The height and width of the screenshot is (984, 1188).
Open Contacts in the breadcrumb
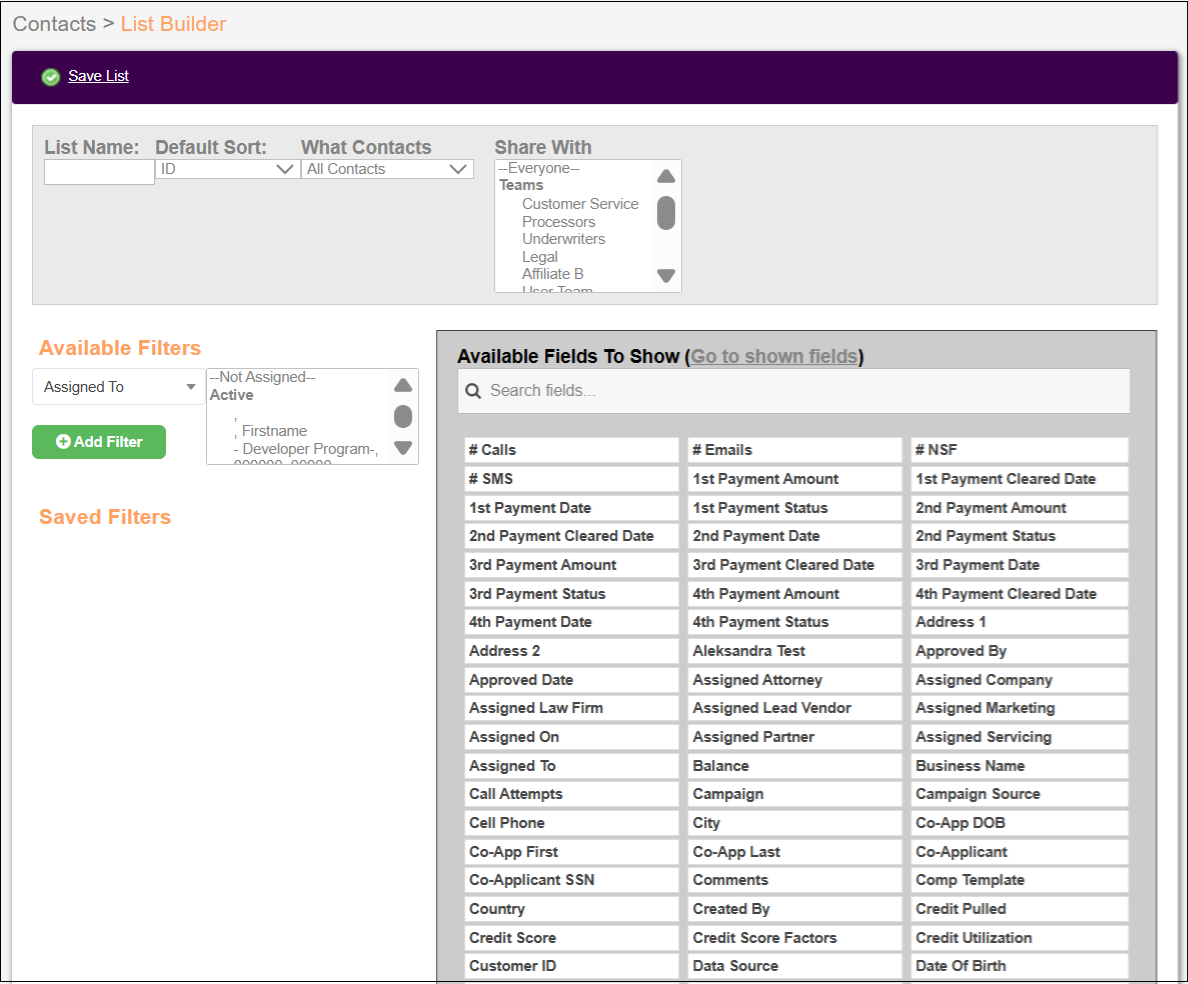pyautogui.click(x=55, y=23)
